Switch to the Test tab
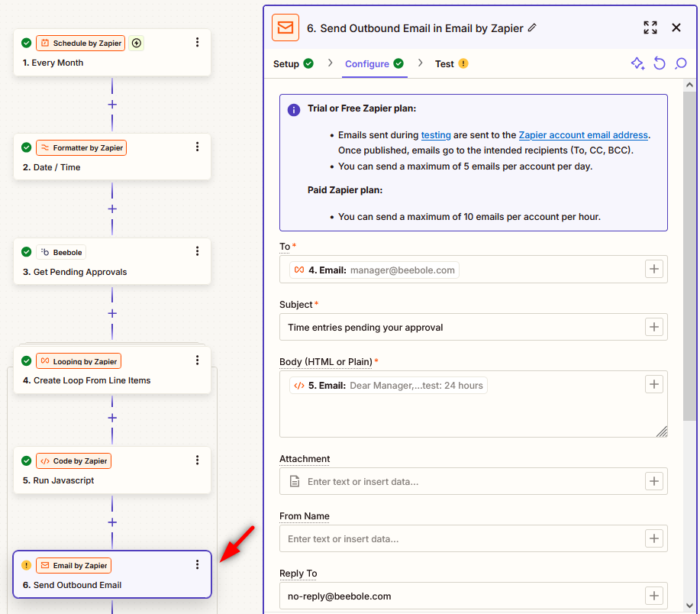Screen dimensions: 700x614 [451, 64]
